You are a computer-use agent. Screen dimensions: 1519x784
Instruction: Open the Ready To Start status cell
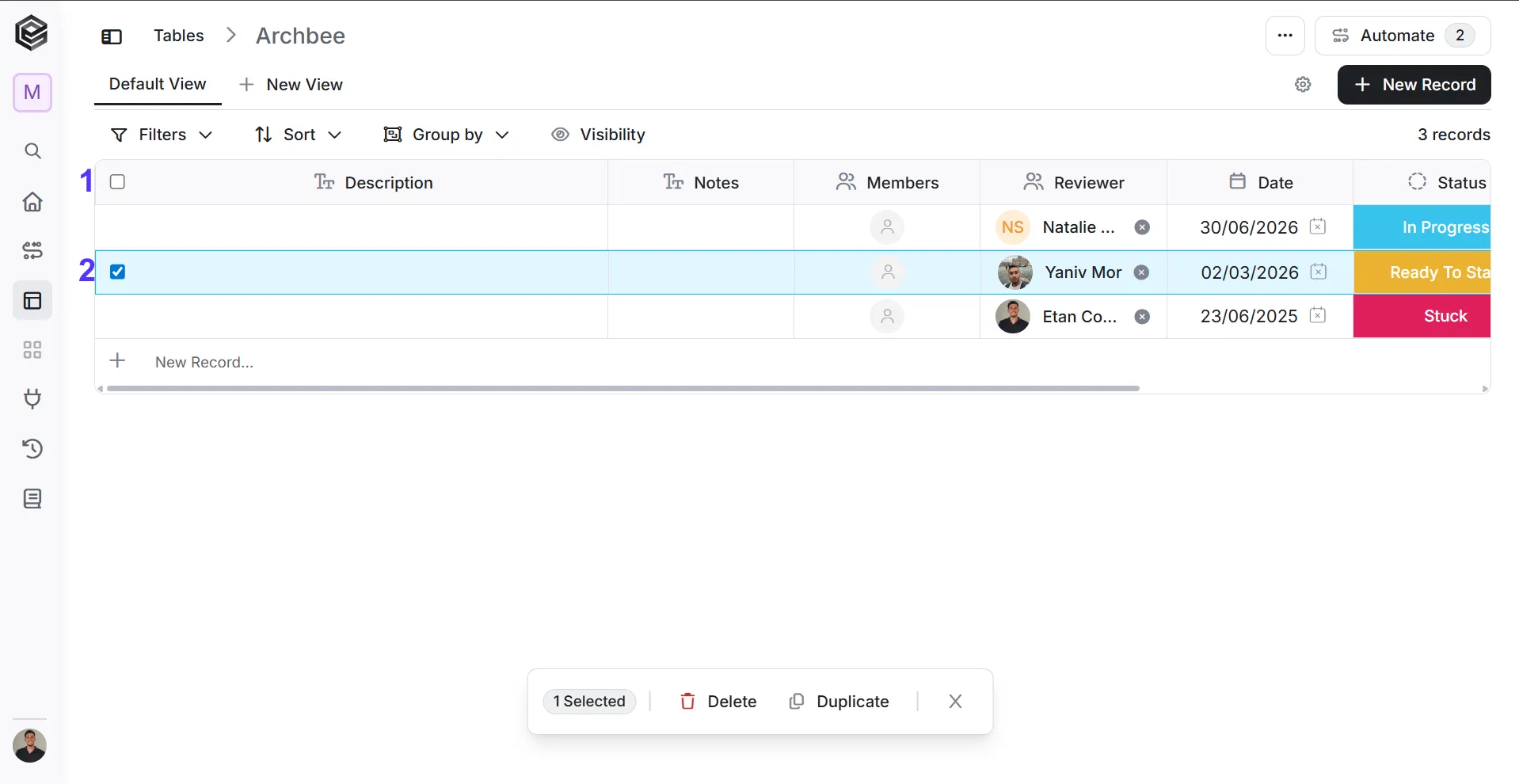coord(1422,272)
